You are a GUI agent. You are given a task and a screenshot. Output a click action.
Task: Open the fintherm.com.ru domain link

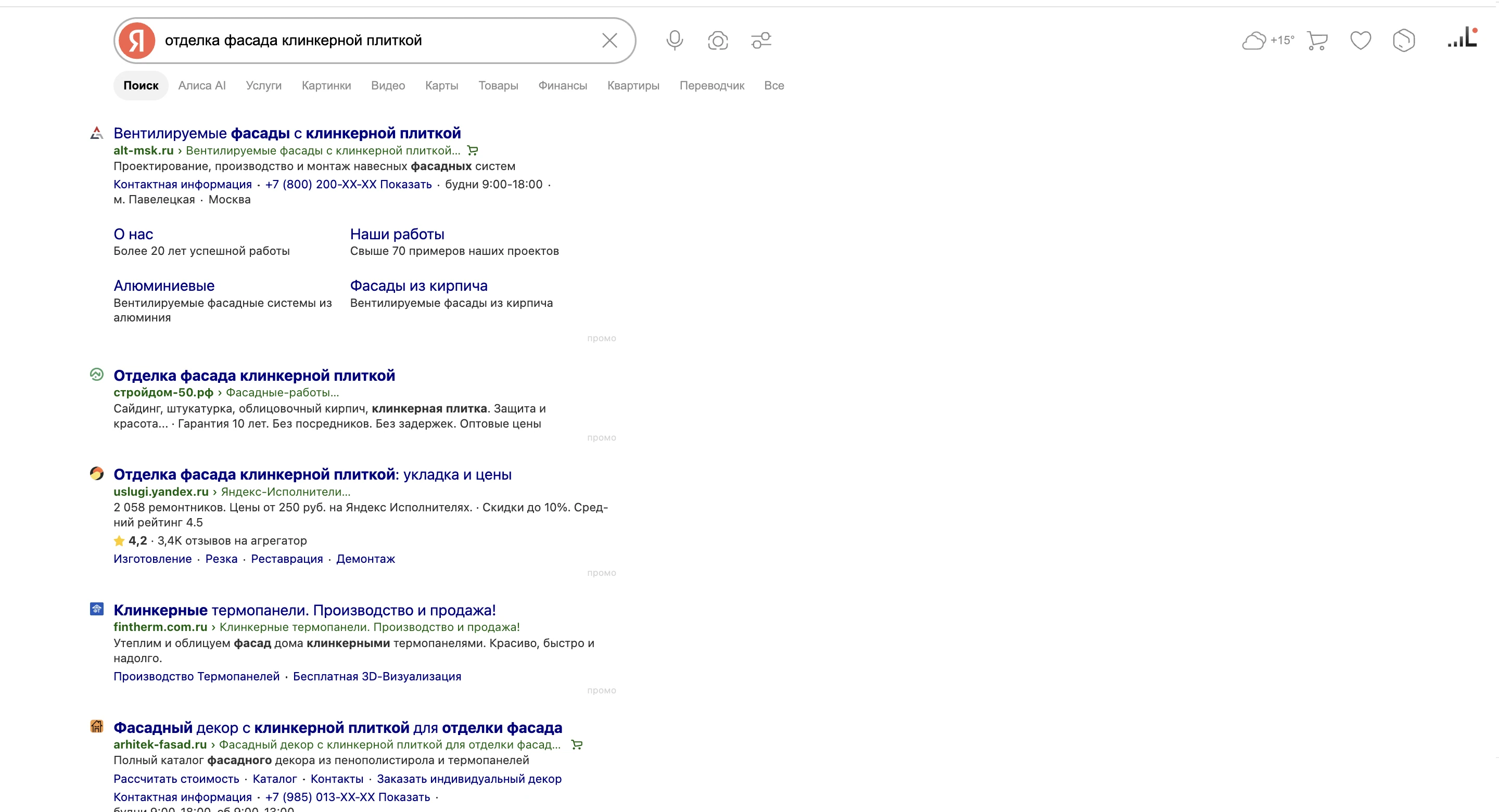click(x=161, y=627)
